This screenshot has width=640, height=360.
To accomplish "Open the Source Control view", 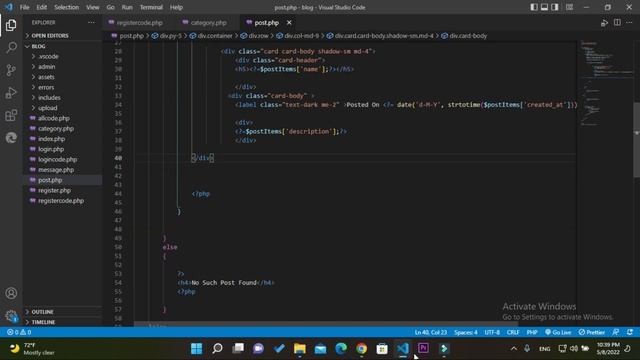I will pos(11,70).
